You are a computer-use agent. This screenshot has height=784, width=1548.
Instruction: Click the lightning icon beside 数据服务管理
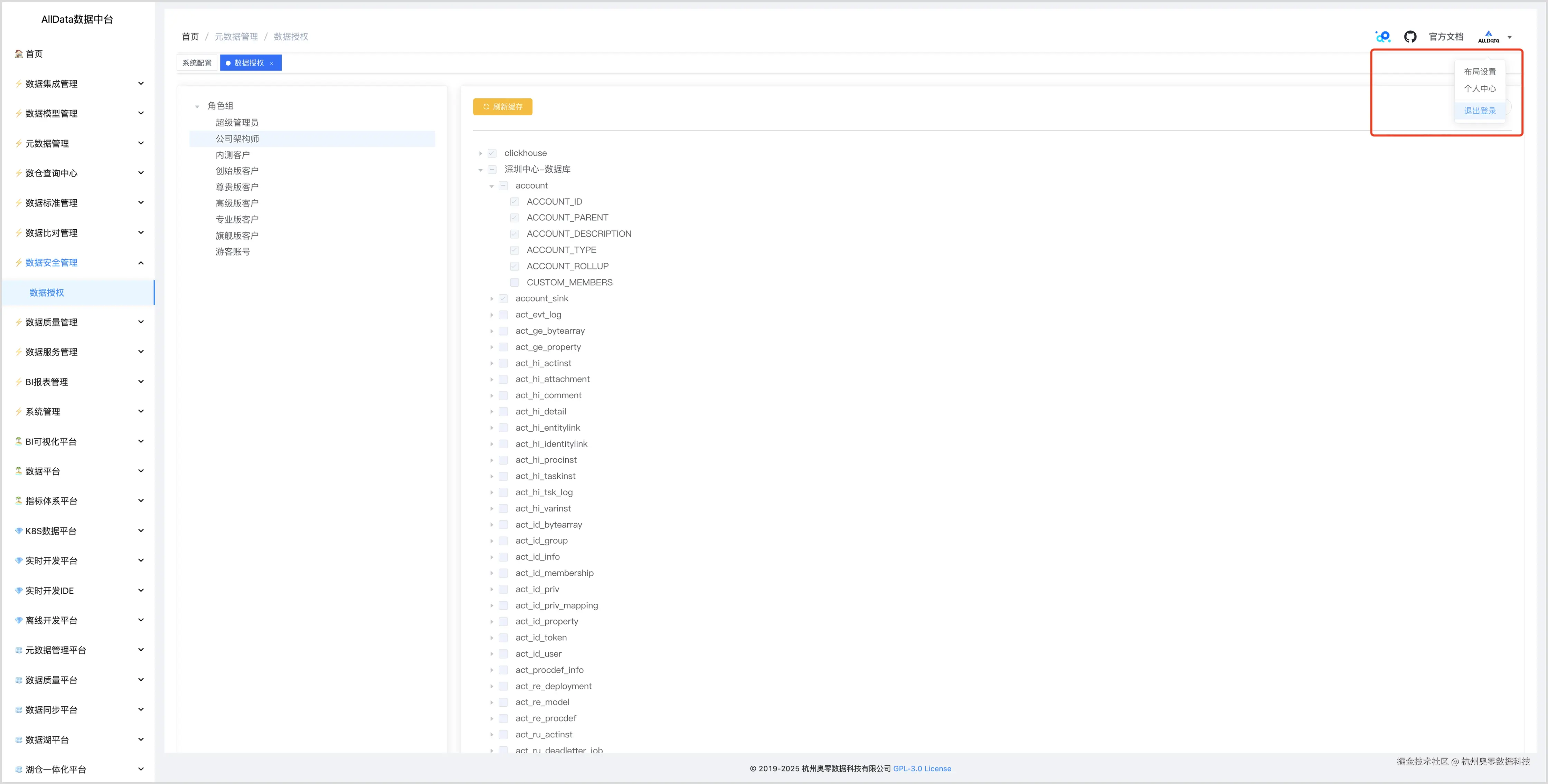click(19, 352)
